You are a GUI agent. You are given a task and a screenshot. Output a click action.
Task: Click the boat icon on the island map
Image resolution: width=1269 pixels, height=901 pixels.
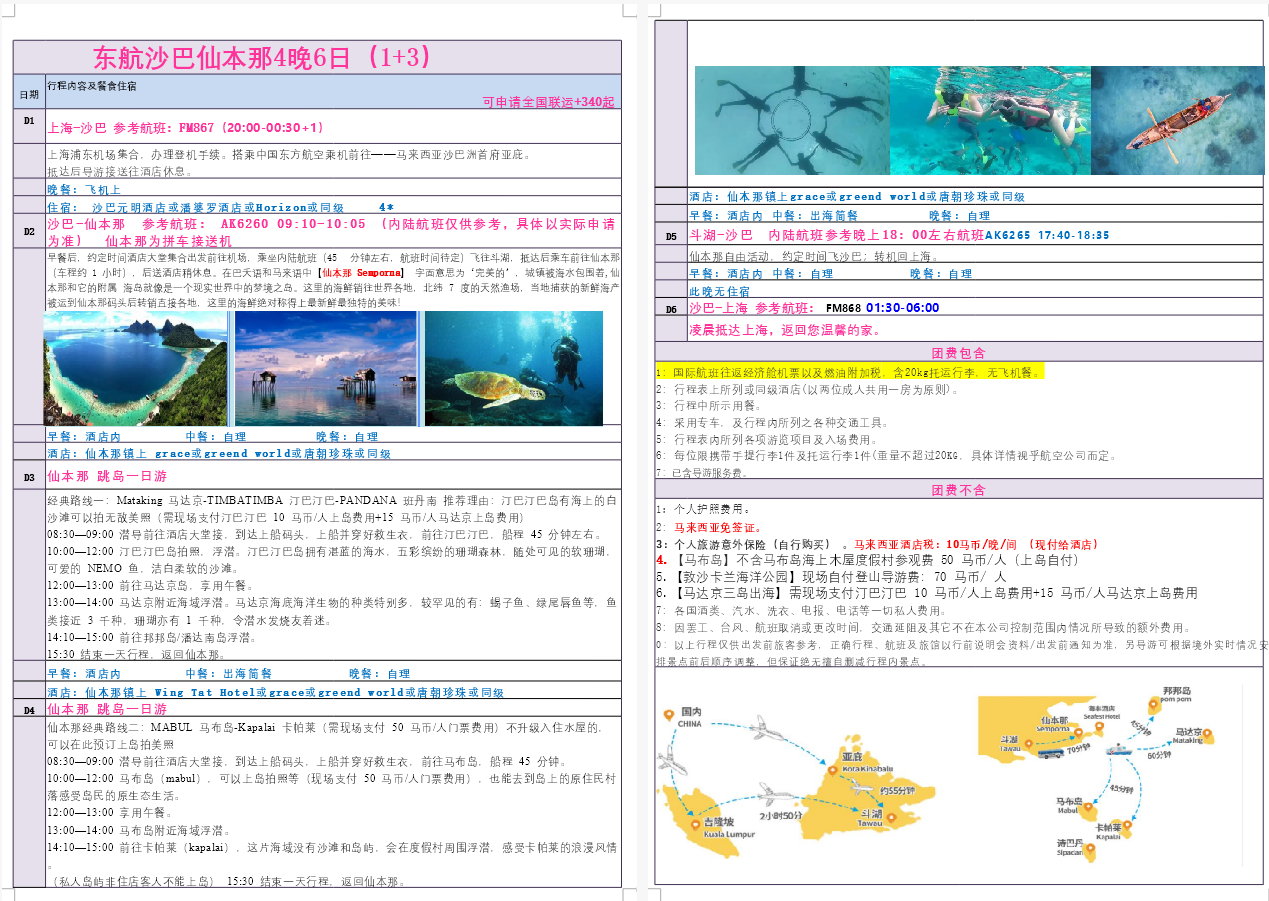pyautogui.click(x=1118, y=748)
